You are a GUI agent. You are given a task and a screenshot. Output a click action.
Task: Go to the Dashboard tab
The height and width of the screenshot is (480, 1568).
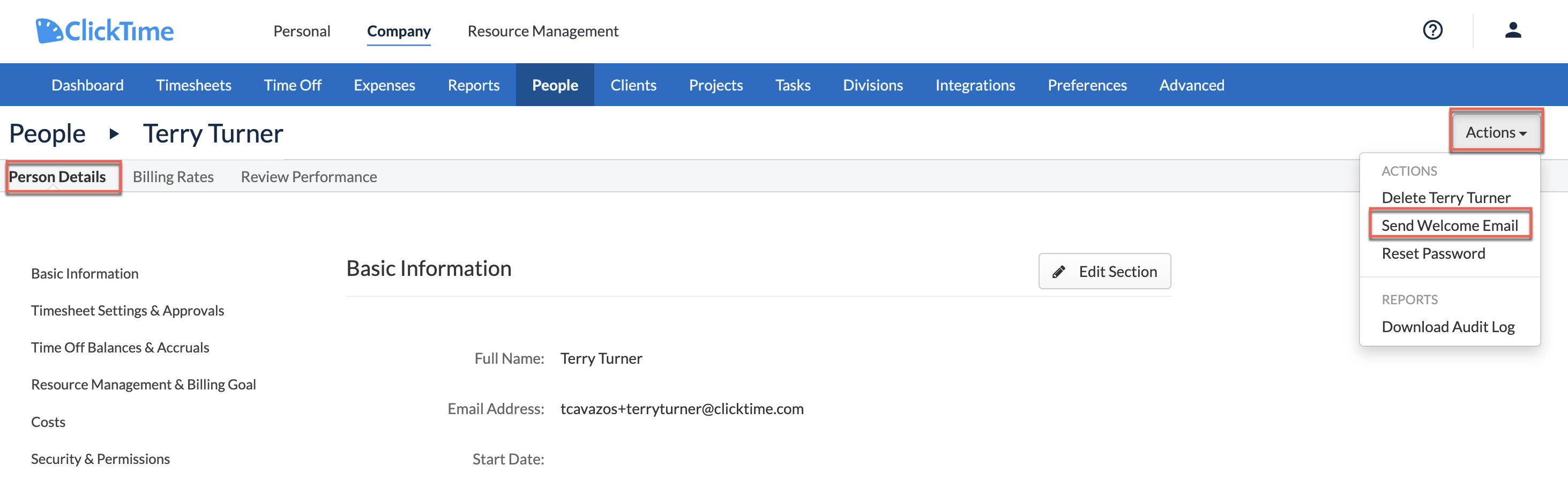[x=88, y=85]
